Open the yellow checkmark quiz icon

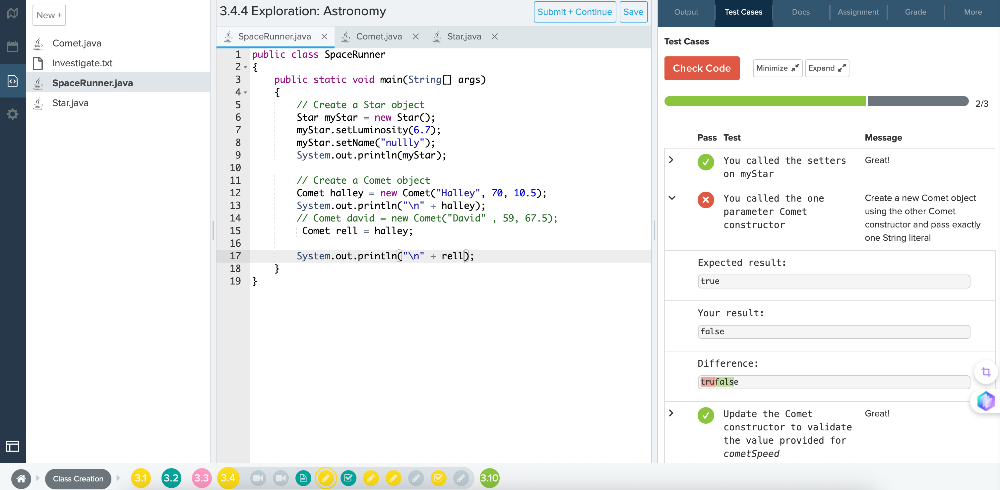438,478
